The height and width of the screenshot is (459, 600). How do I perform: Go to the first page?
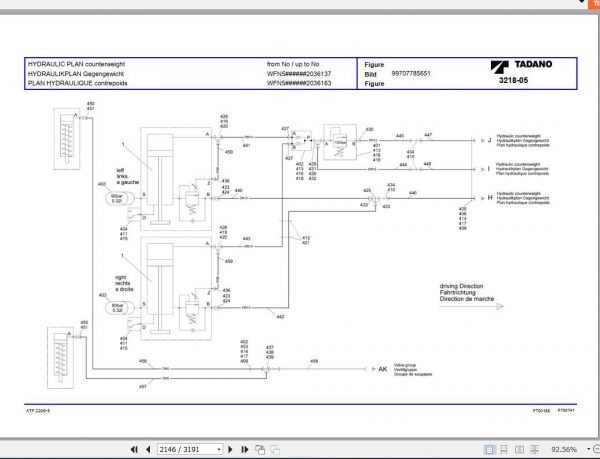[x=134, y=449]
